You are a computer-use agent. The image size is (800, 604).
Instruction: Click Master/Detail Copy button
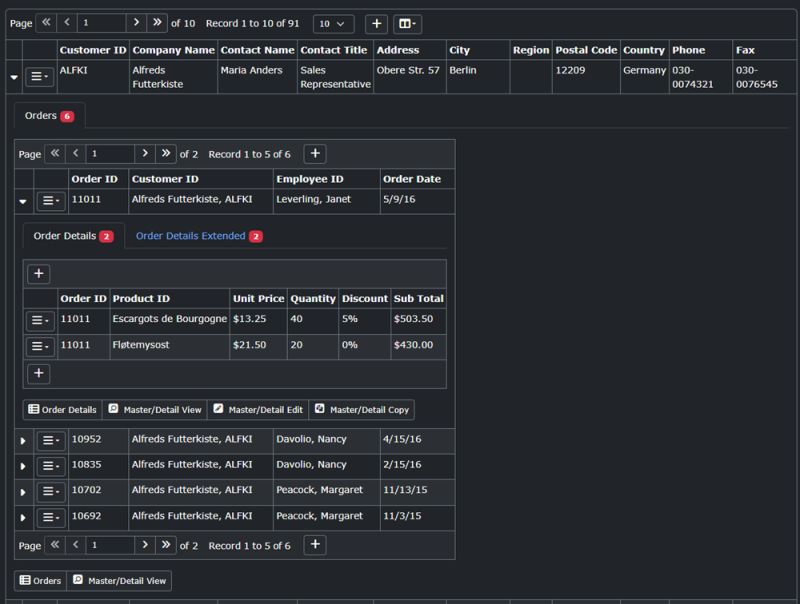click(x=362, y=410)
